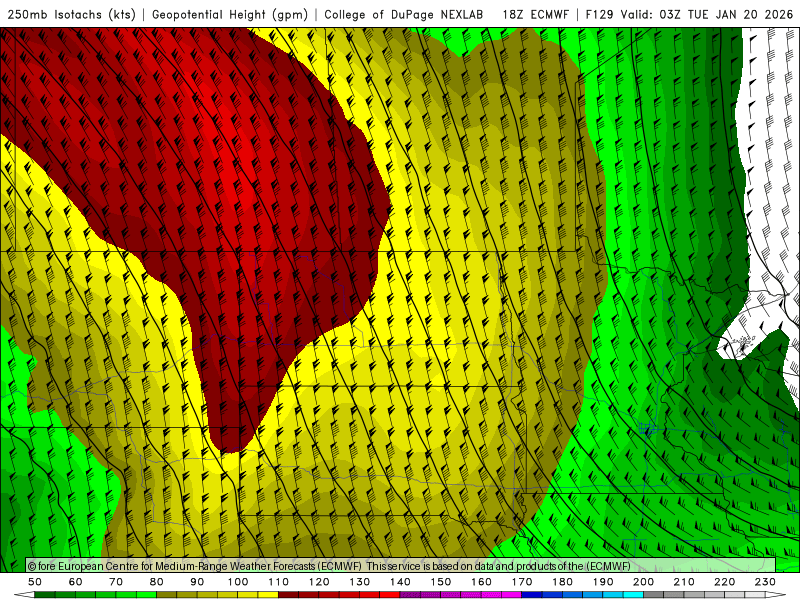Click the '170' colorbar label
Image resolution: width=800 pixels, height=600 pixels.
(x=522, y=582)
